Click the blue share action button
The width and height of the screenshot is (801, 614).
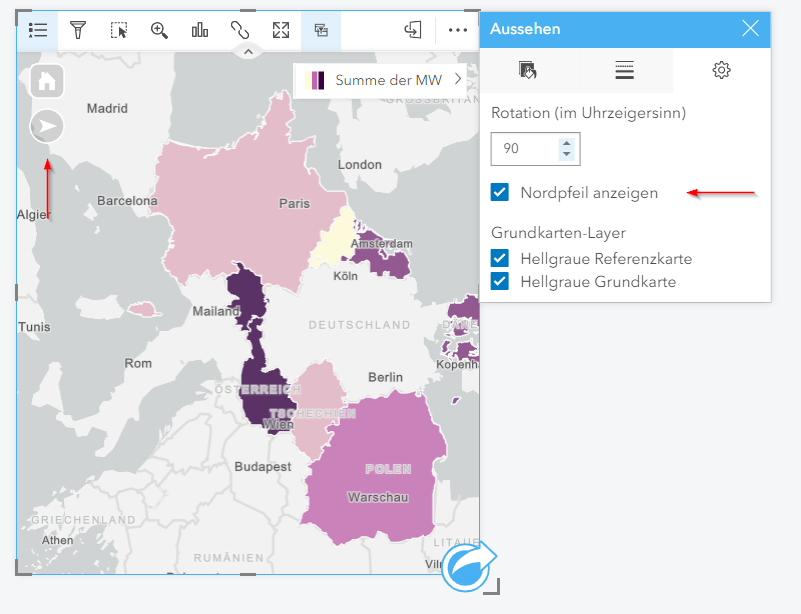point(466,567)
